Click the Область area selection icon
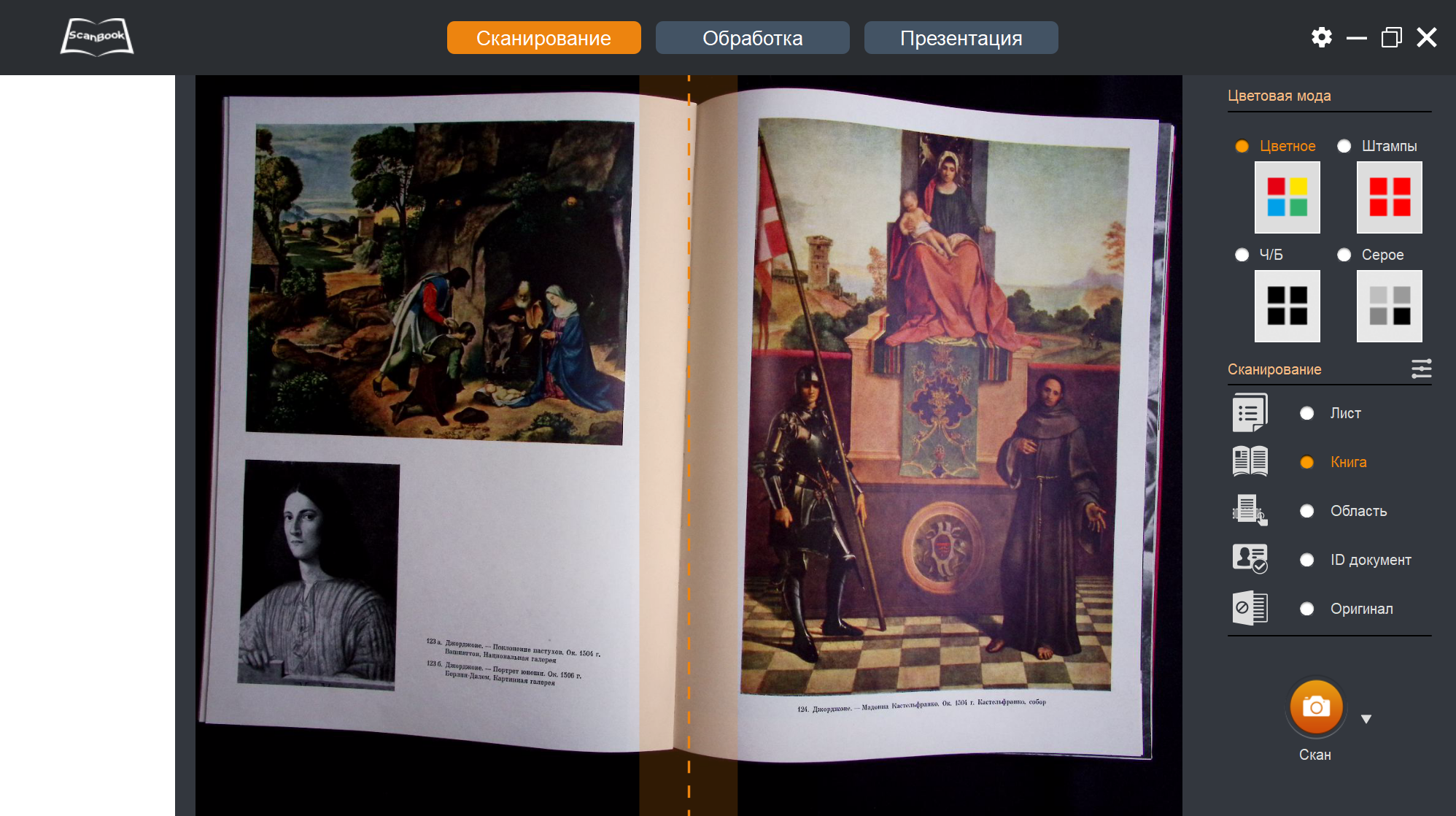The image size is (1456, 816). point(1250,510)
